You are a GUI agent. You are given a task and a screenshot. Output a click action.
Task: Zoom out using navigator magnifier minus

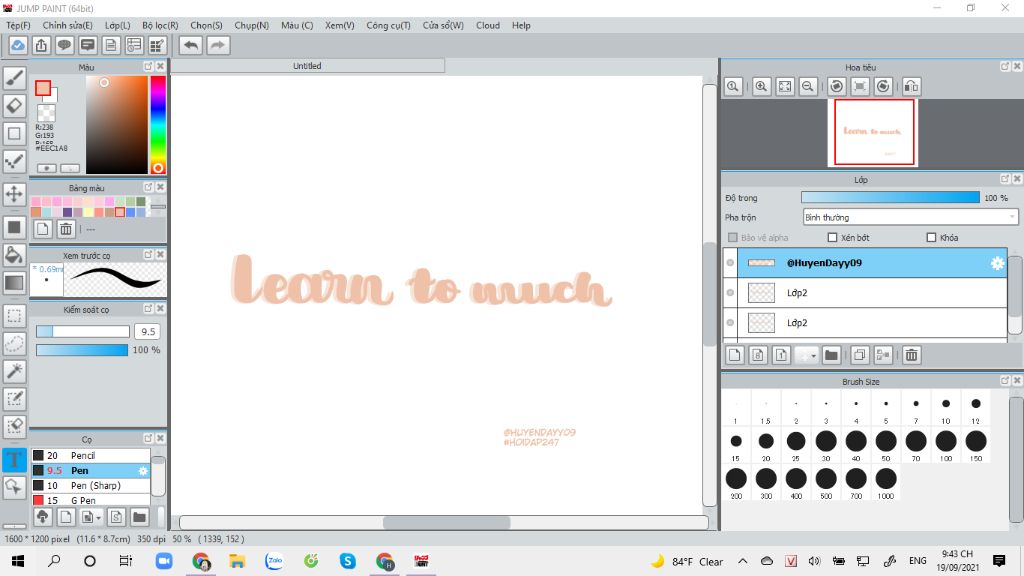[808, 86]
